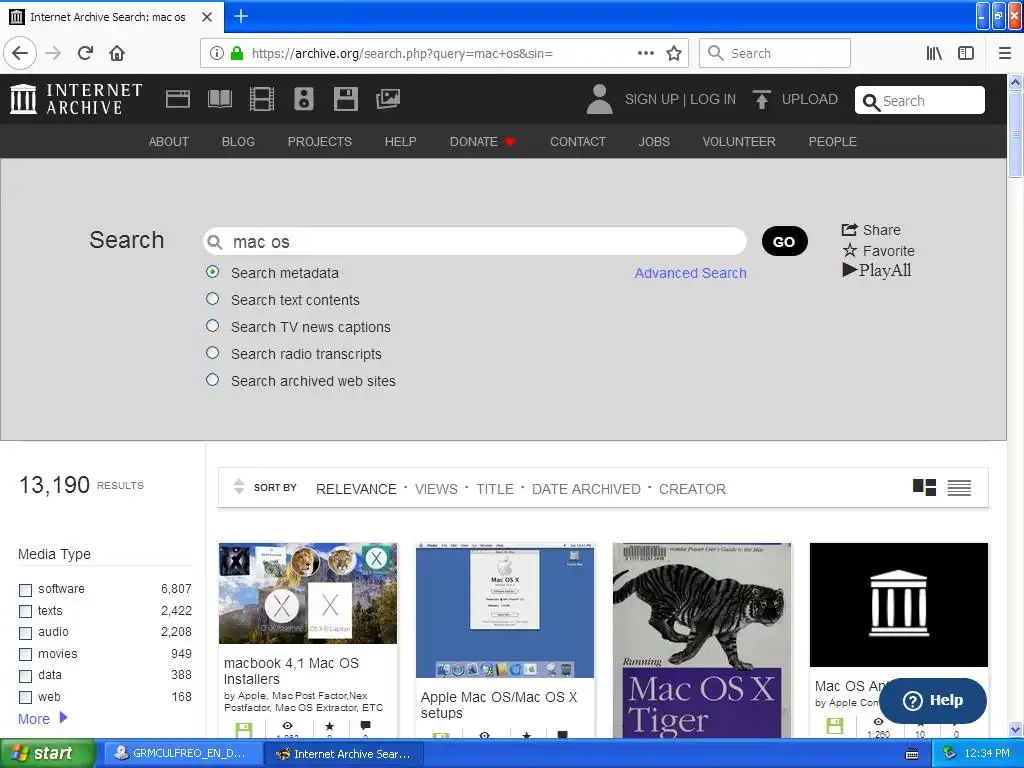Toggle the browser sidebar icon
Viewport: 1024px width, 768px height.
point(966,54)
